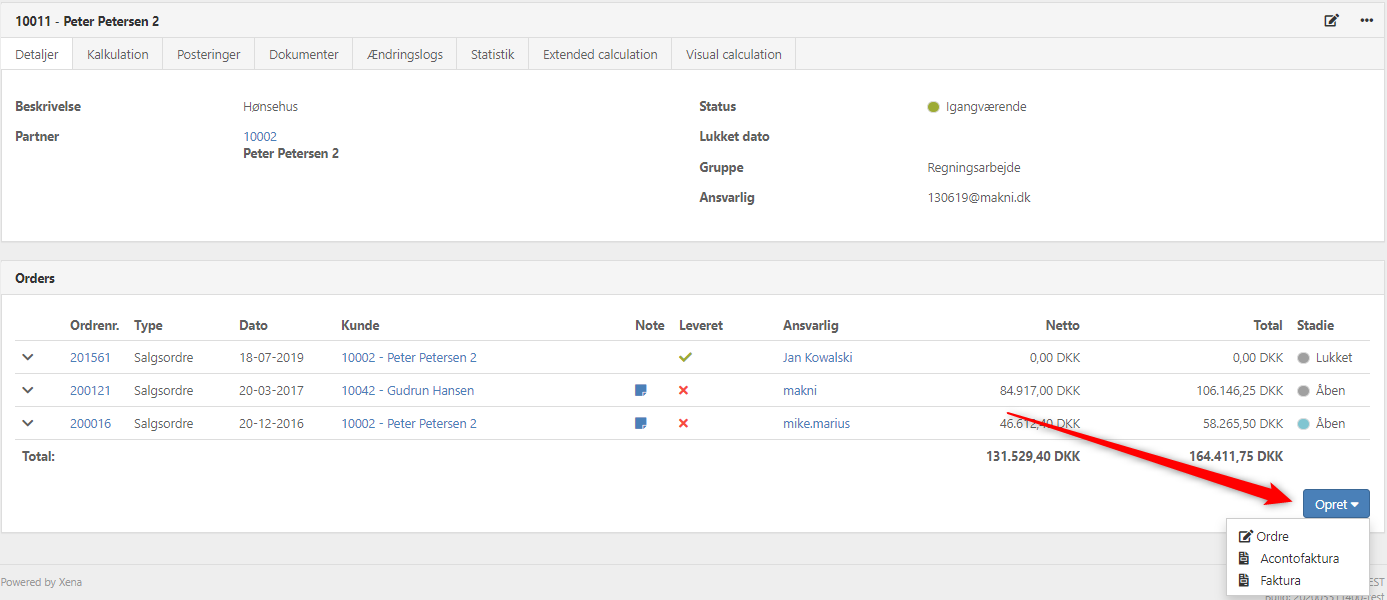Expand order row 201561
This screenshot has height=600, width=1387.
pyautogui.click(x=28, y=357)
